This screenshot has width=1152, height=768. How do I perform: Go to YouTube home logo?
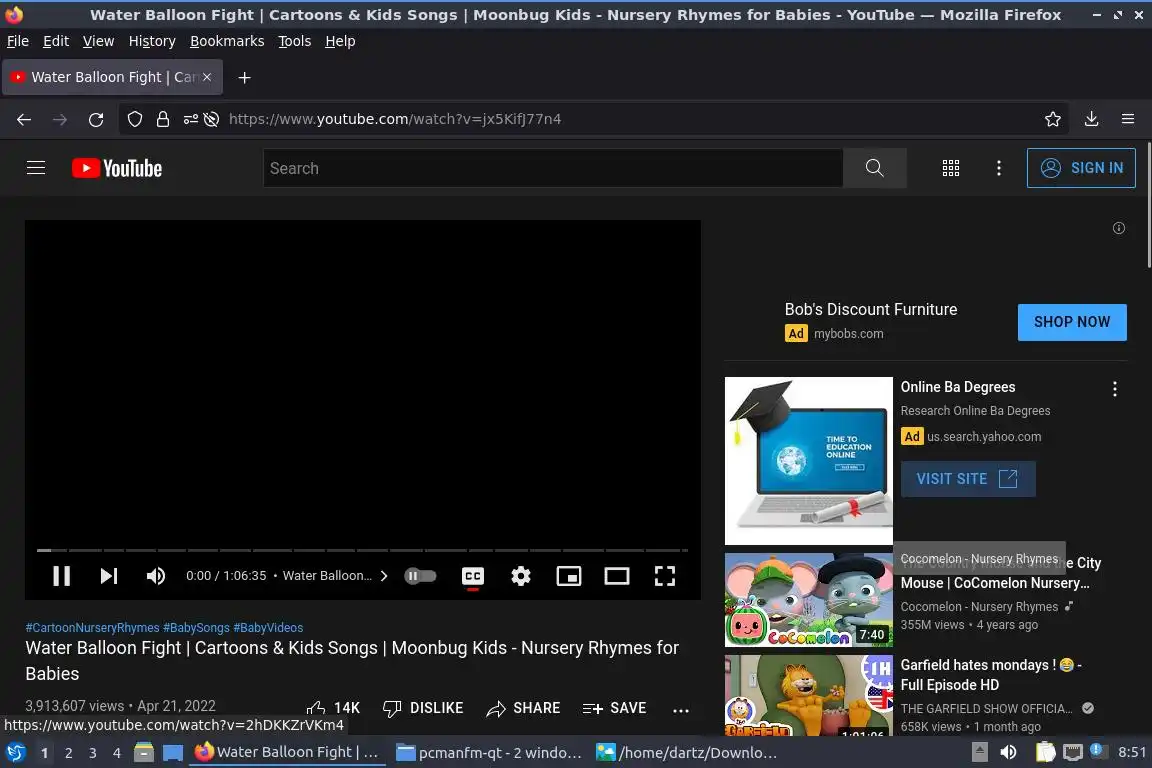[117, 168]
